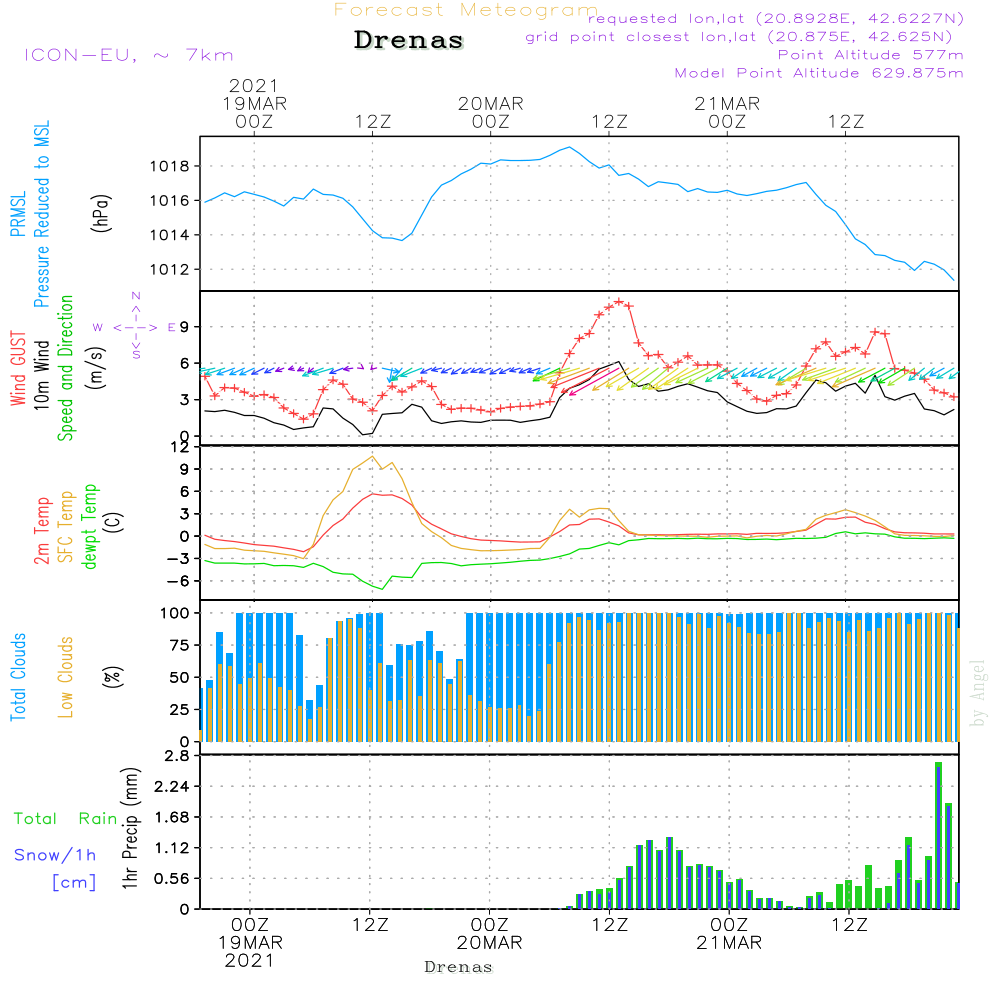Click the '2.8' precipitation axis tick
1000x1000 pixels.
coord(177,756)
